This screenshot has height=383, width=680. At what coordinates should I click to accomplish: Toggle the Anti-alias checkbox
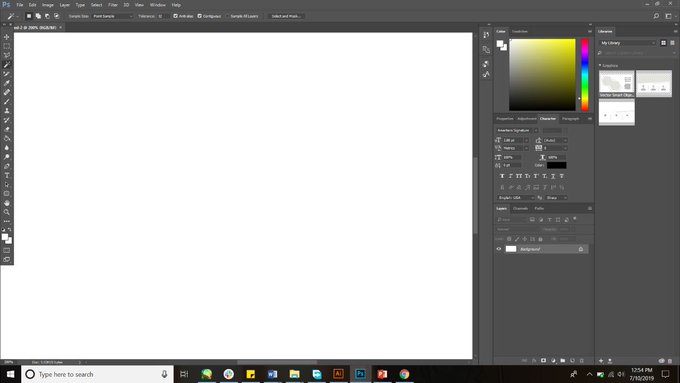(175, 16)
